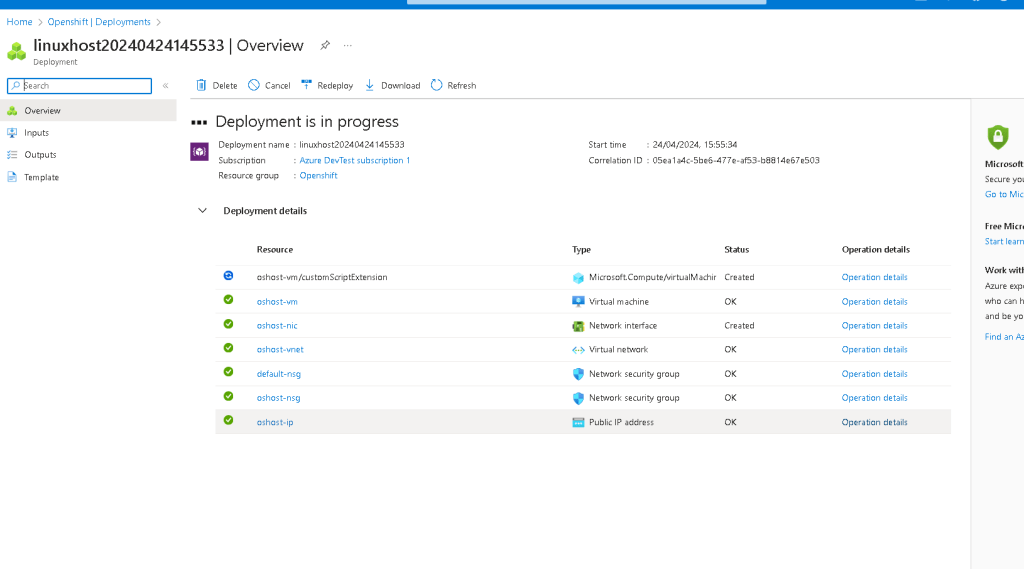Click the Virtual network type icon
The image size is (1024, 569).
point(578,350)
